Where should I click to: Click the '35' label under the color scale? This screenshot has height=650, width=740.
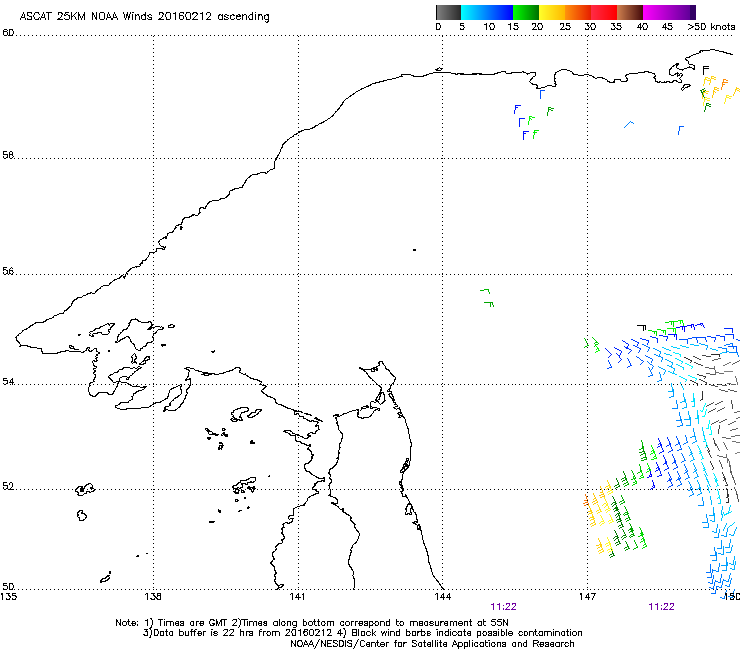616,27
